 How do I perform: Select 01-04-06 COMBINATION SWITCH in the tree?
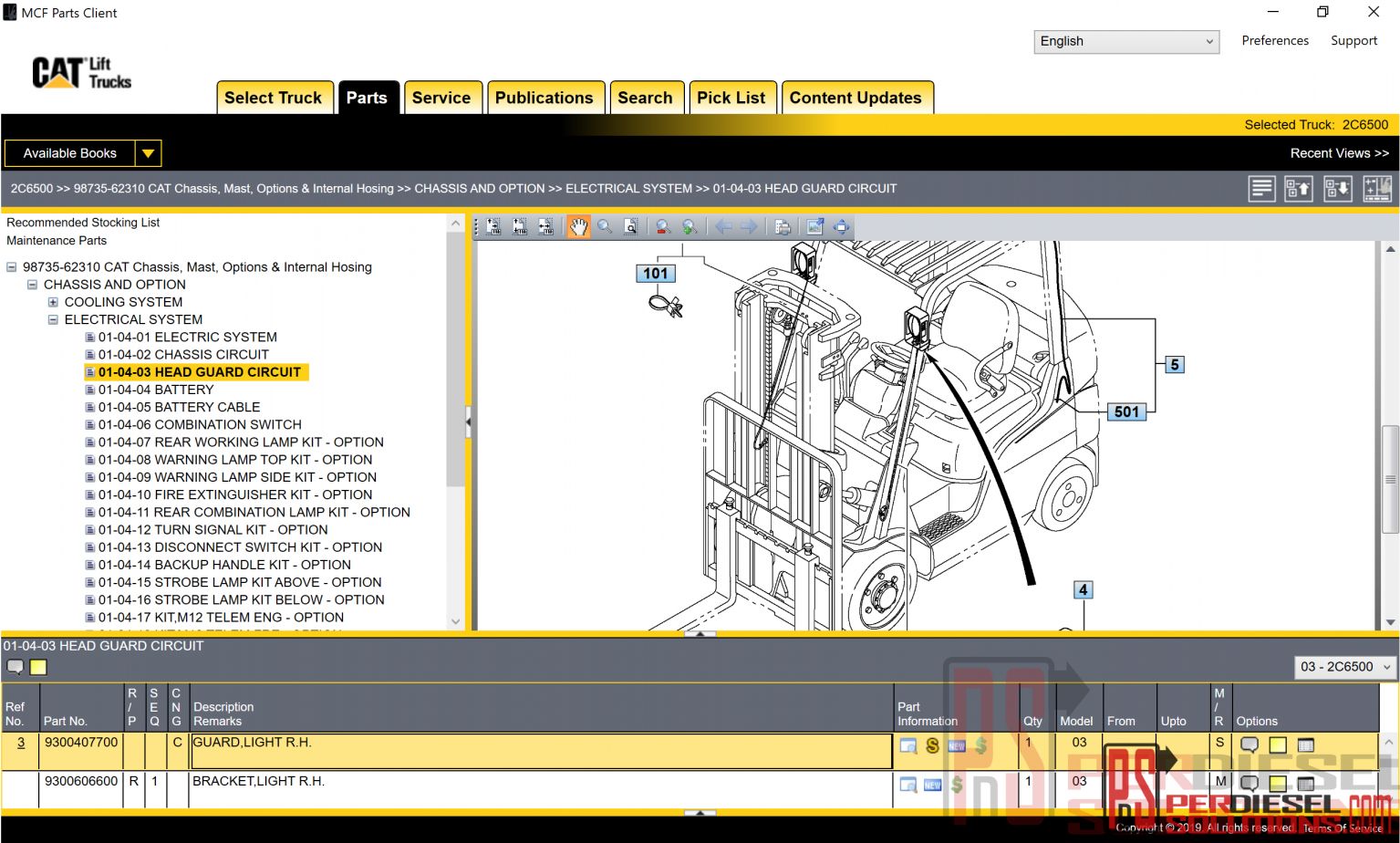[x=200, y=424]
